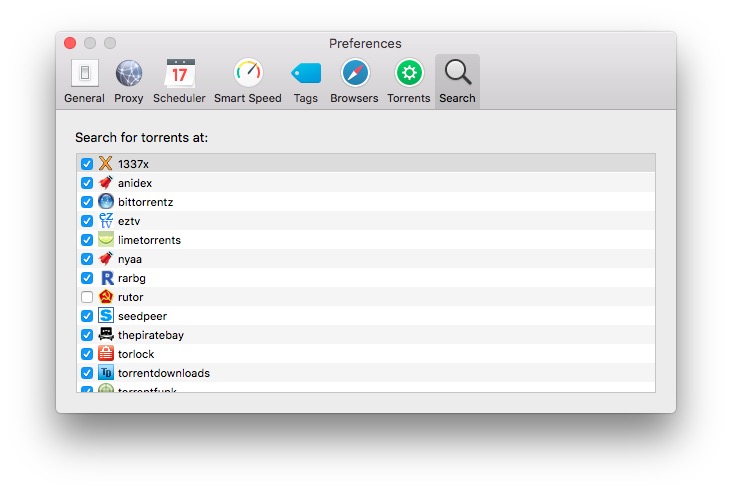The image size is (732, 493).
Task: Open the General preferences pane
Action: (84, 81)
